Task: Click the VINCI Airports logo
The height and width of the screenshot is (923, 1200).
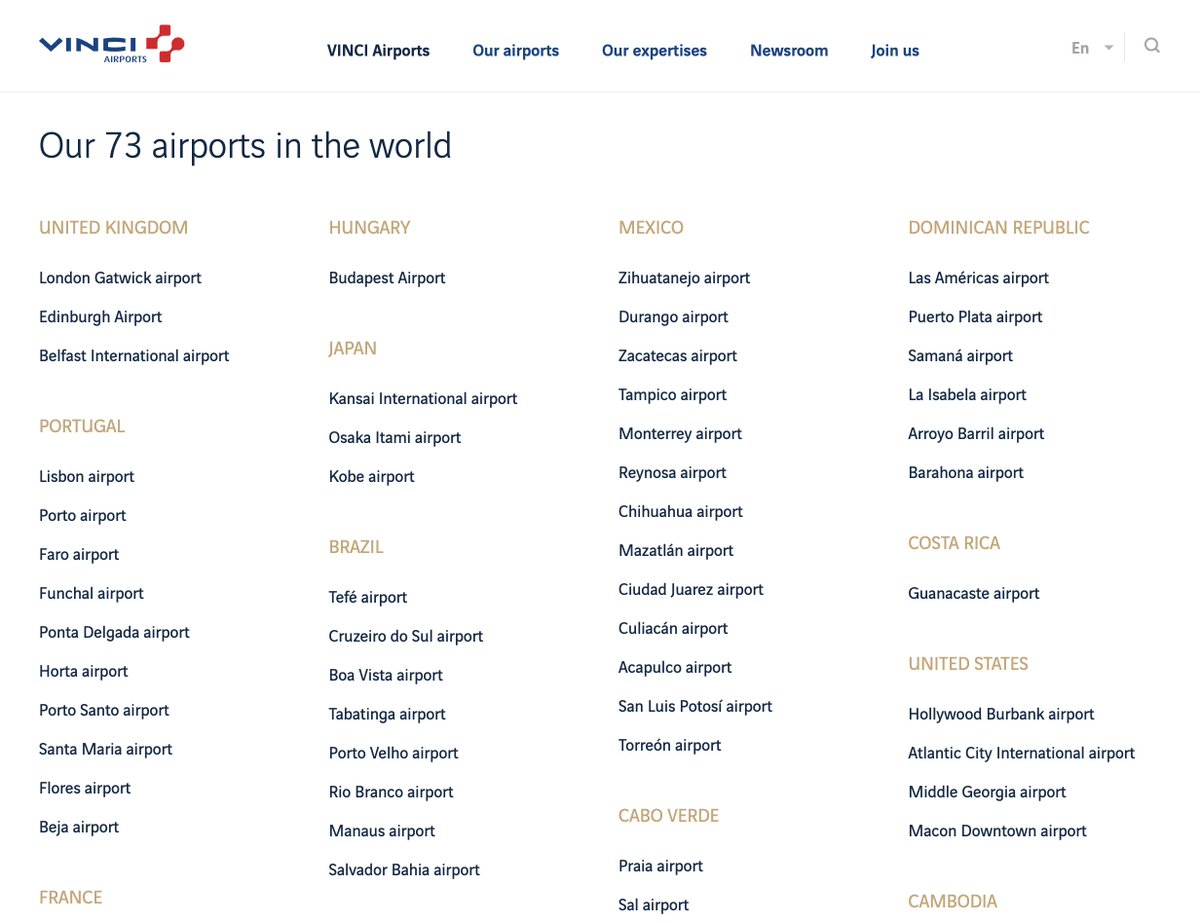Action: point(112,45)
